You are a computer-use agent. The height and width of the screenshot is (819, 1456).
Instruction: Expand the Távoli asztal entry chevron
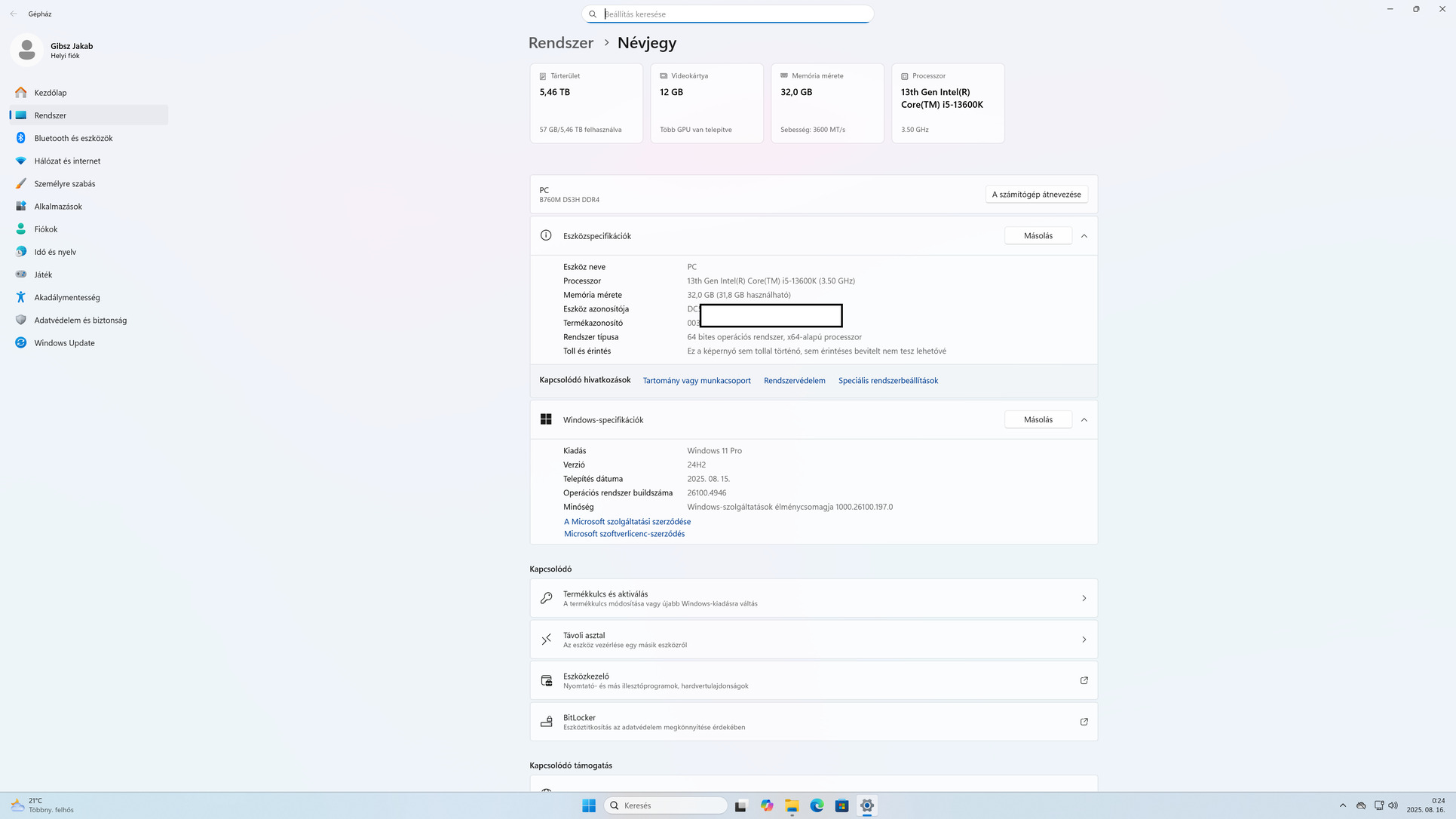coord(1084,640)
